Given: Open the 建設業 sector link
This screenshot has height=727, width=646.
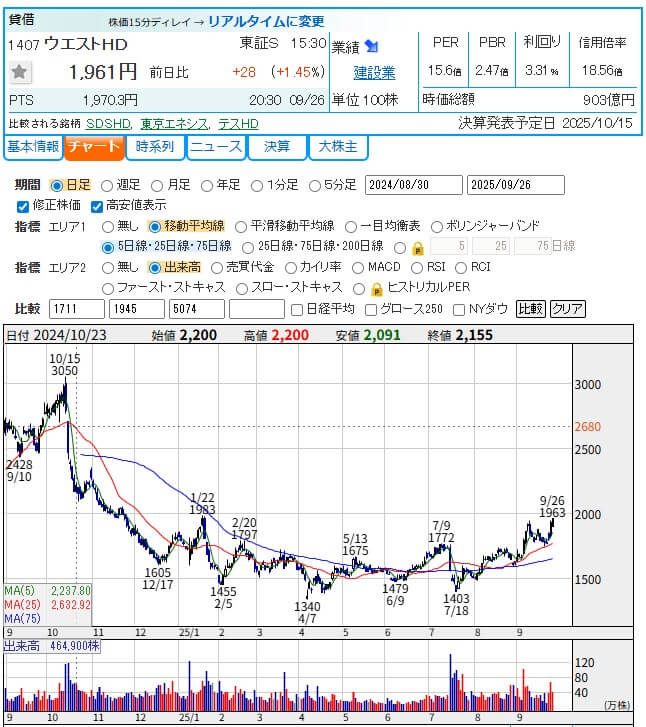Looking at the screenshot, I should (374, 72).
